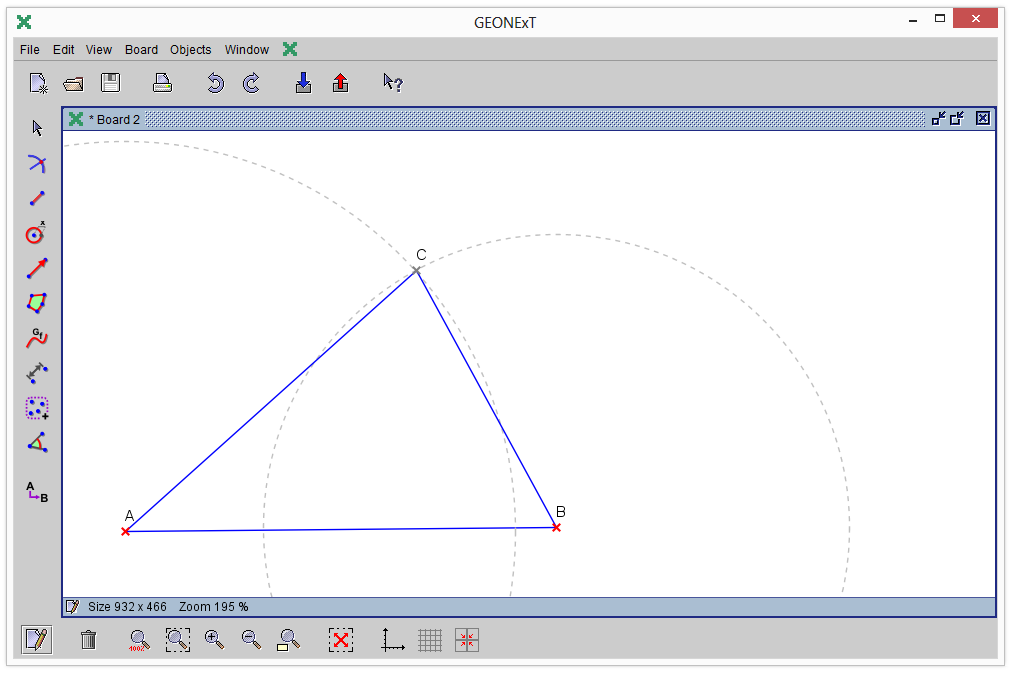Toggle the notepad construction mode button
1012x673 pixels.
click(37, 640)
